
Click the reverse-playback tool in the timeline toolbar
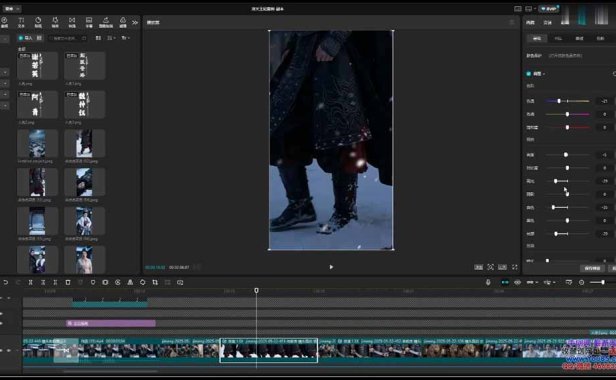tap(118, 282)
